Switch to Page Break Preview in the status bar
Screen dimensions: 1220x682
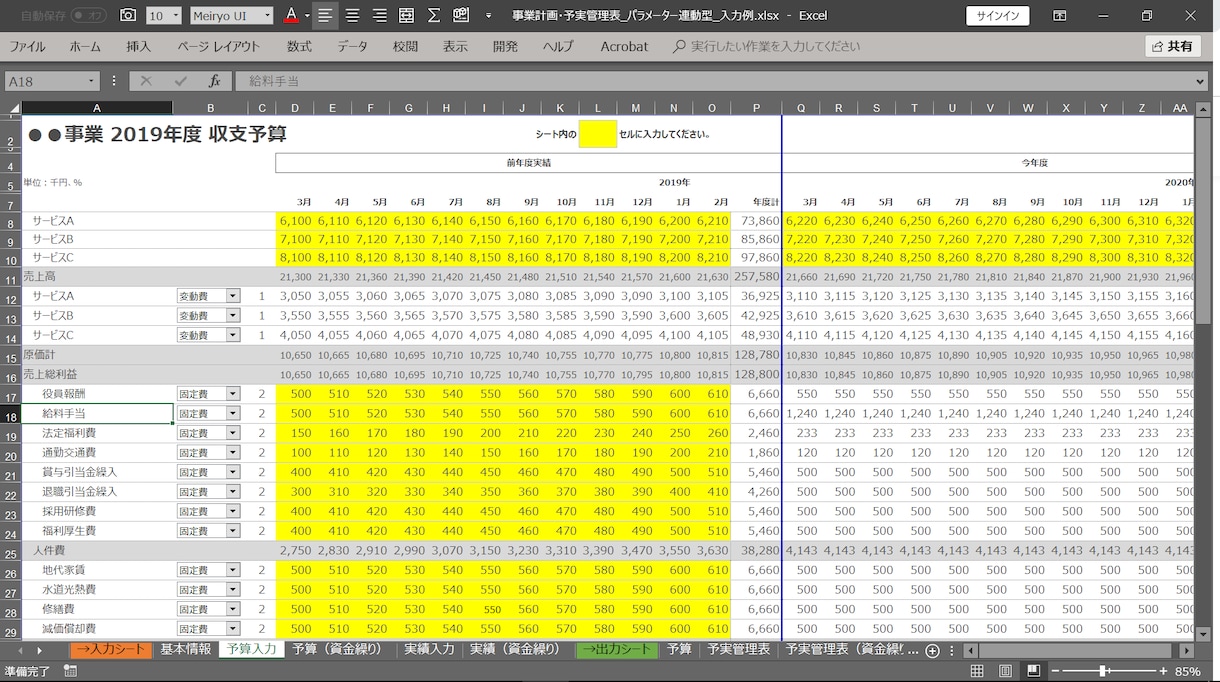[1034, 672]
